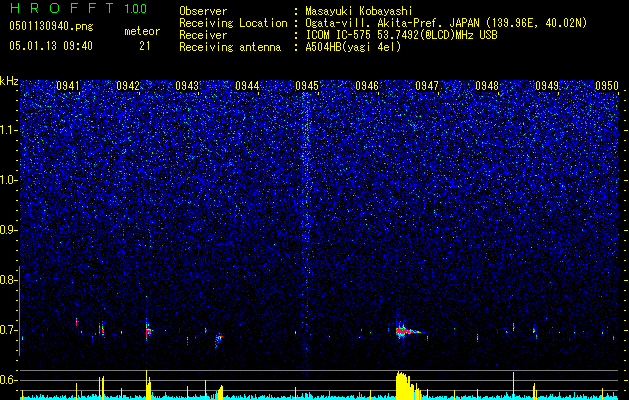Click the date stamp 05.01.13 09:40
The height and width of the screenshot is (400, 629).
[x=51, y=46]
